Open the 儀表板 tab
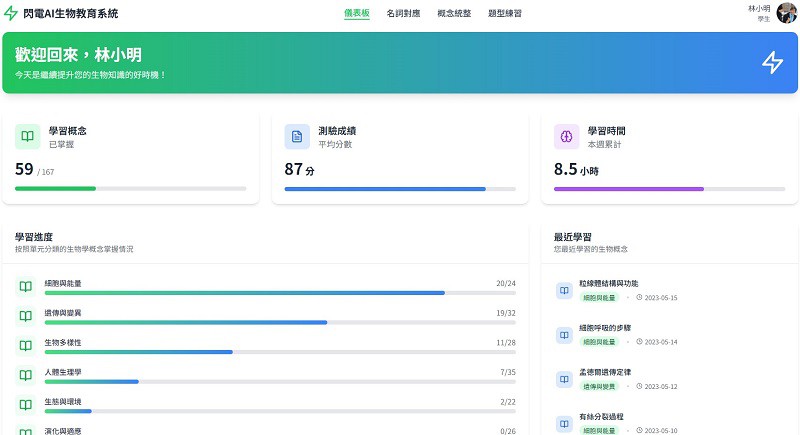The image size is (800, 435). pos(357,14)
